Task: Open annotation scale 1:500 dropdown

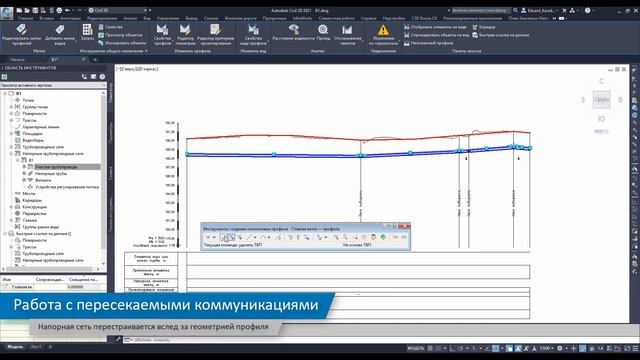Action: tap(547, 349)
